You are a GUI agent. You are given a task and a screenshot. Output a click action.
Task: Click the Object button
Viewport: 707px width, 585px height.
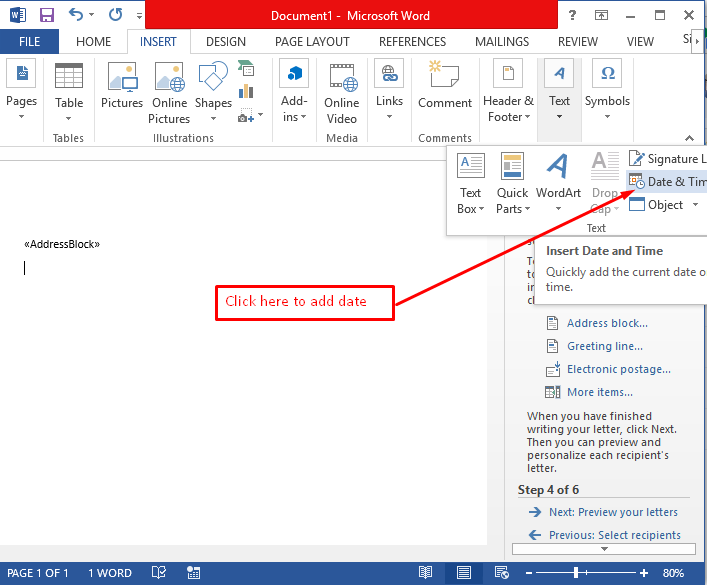(x=656, y=204)
